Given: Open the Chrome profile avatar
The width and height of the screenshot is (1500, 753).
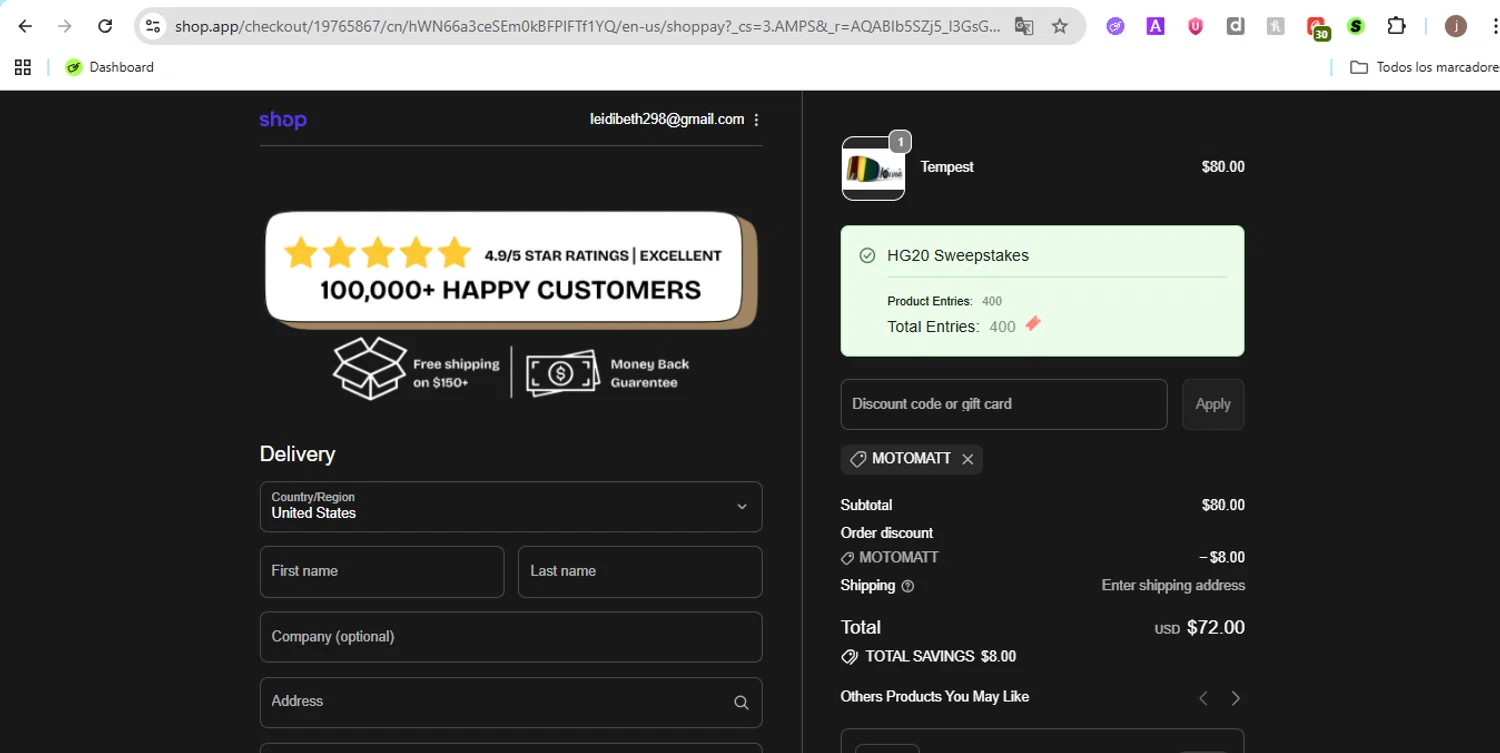Looking at the screenshot, I should click(1456, 27).
